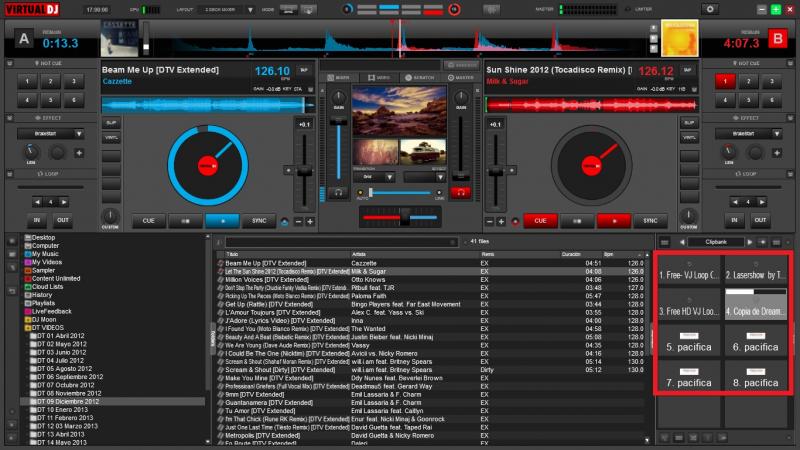Toggle deck B red headphone cue button
This screenshot has width=800, height=450.
[x=460, y=192]
